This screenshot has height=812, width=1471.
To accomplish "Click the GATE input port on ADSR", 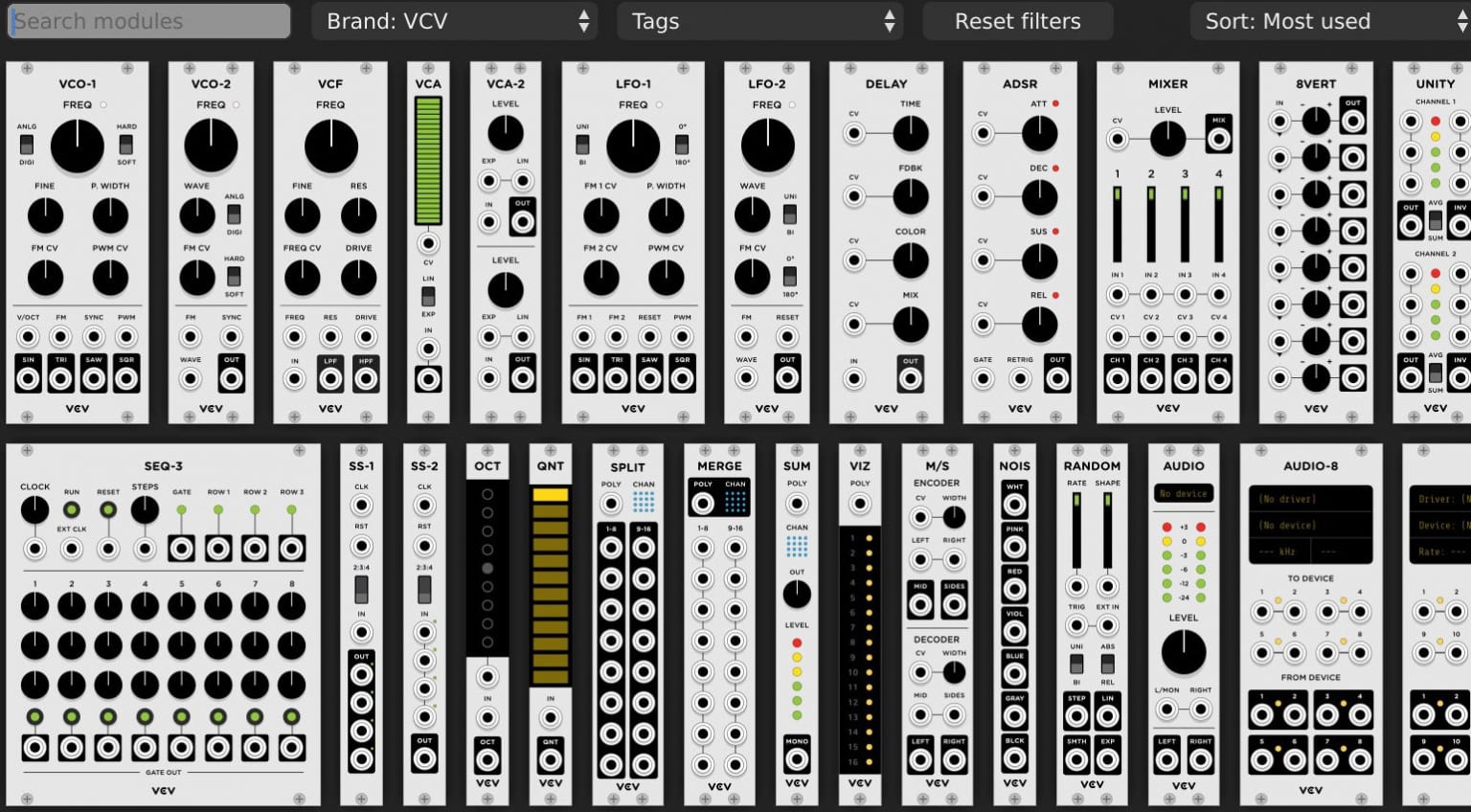I will 983,379.
